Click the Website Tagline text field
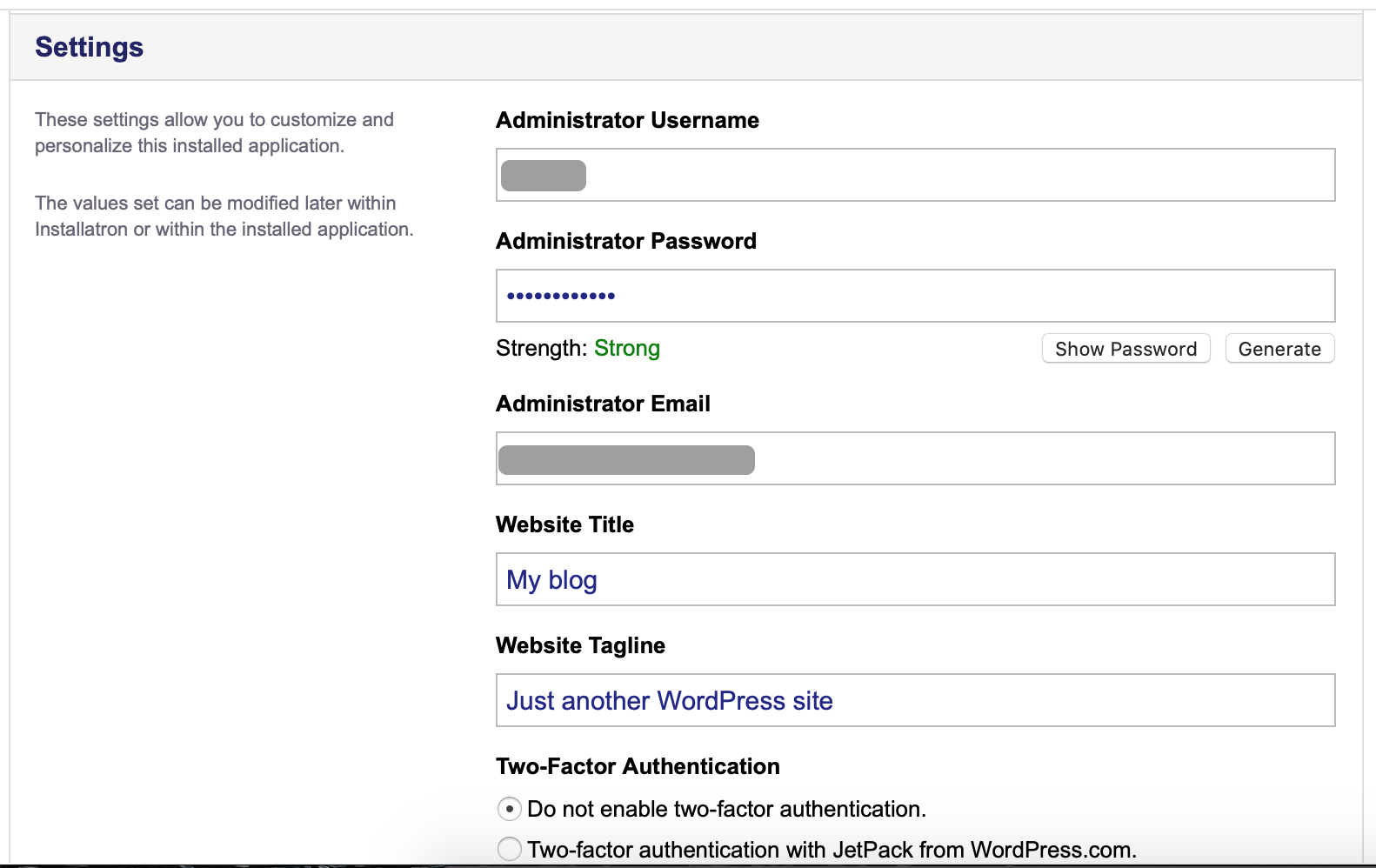This screenshot has height=868, width=1376. [915, 700]
